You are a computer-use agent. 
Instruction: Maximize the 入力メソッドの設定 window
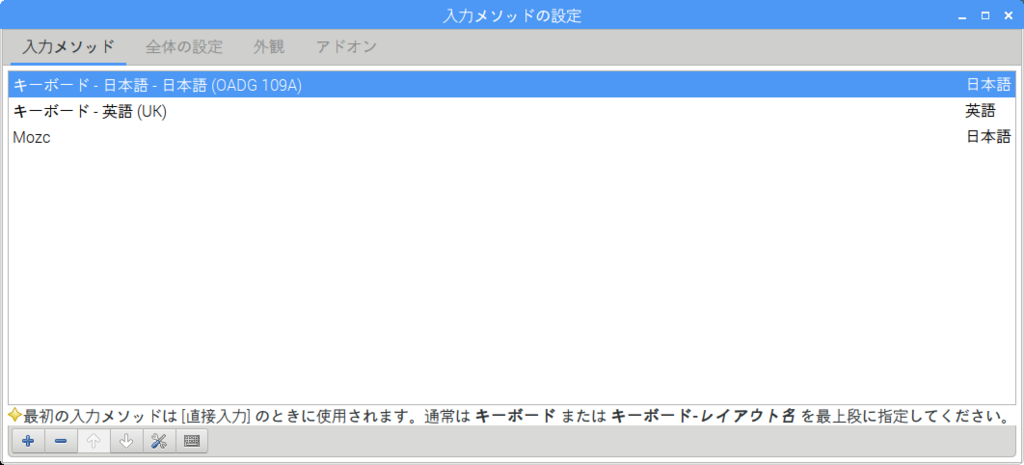pos(985,16)
